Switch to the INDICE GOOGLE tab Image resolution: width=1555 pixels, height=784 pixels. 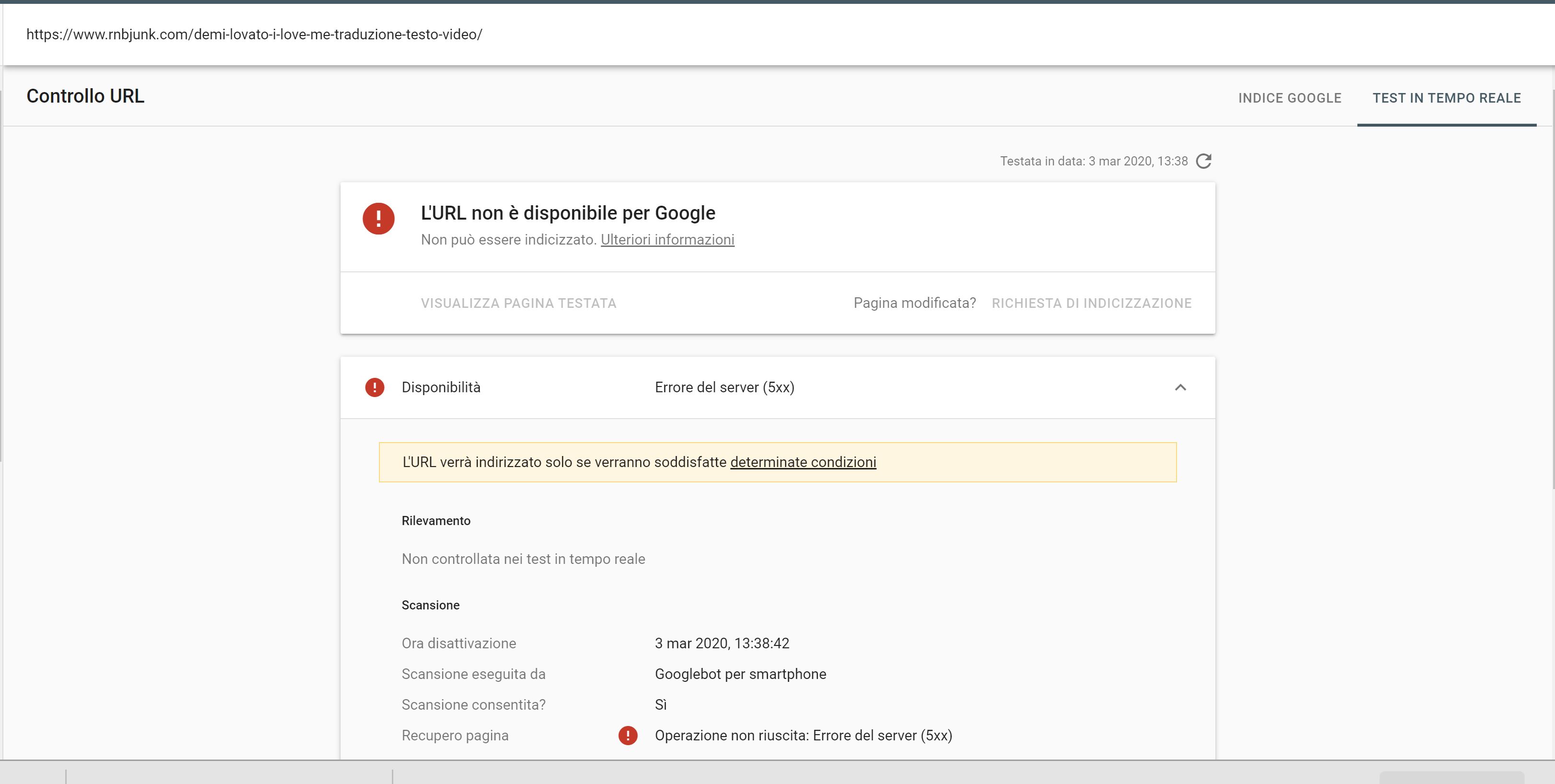point(1289,98)
